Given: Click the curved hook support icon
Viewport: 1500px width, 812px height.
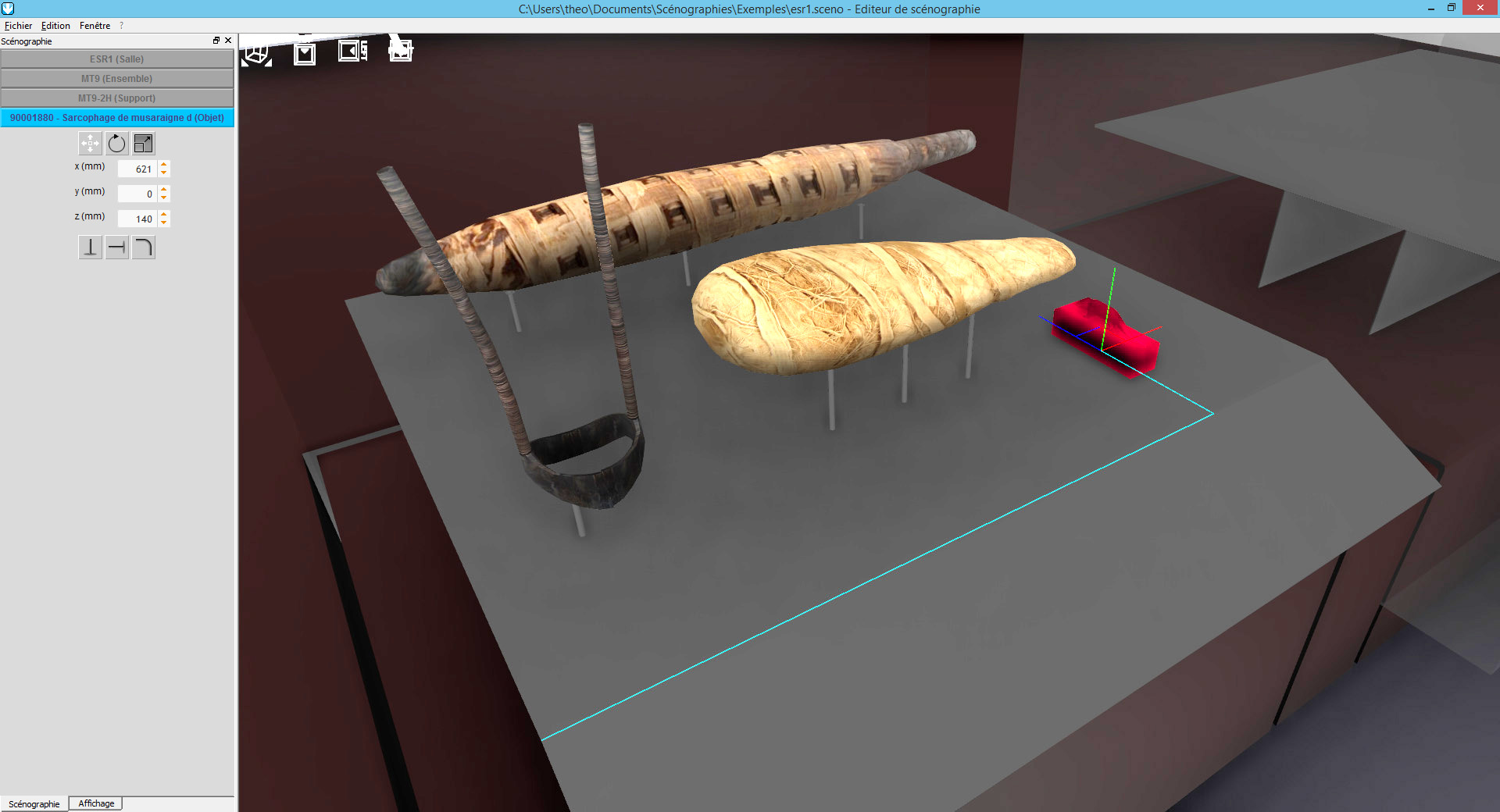Looking at the screenshot, I should [143, 248].
